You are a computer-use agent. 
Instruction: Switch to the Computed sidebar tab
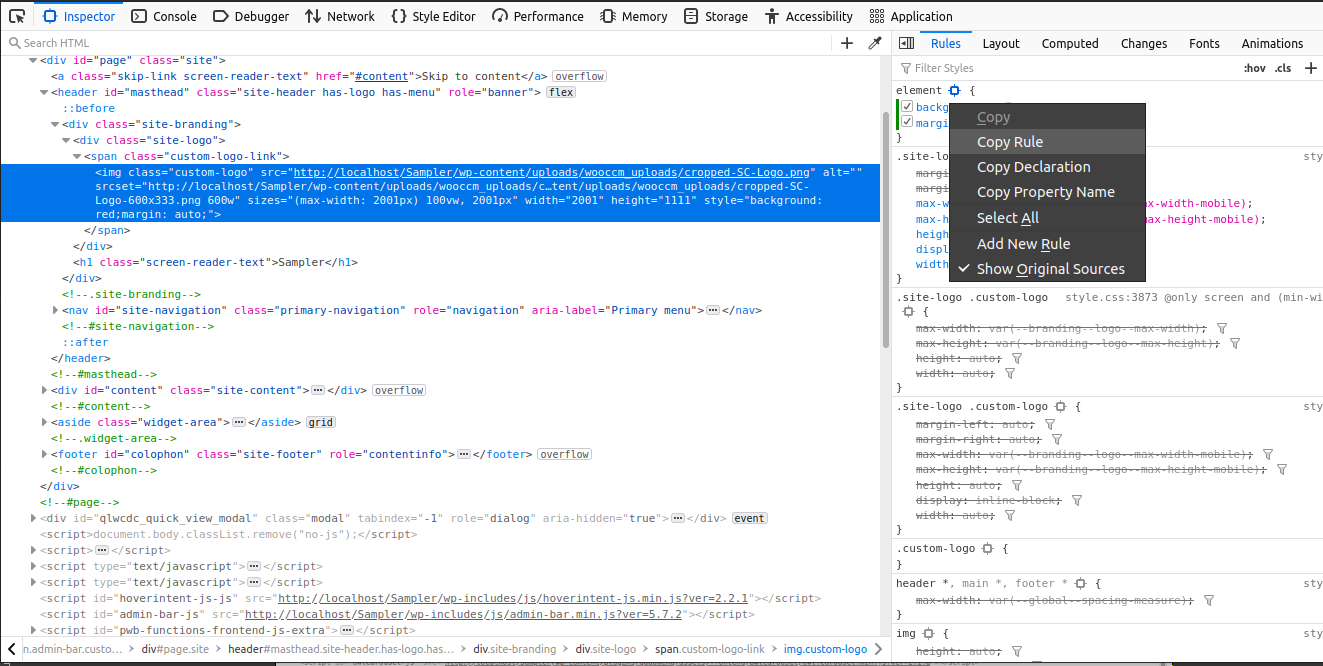(x=1070, y=43)
